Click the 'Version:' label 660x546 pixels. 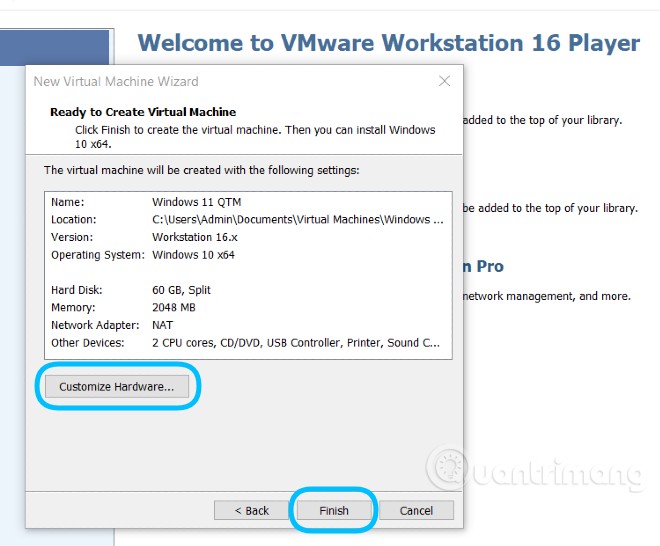[x=72, y=237]
